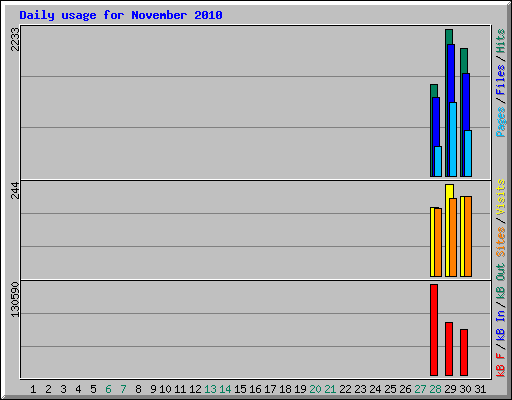Click the 'Sites' legend label

click(501, 242)
